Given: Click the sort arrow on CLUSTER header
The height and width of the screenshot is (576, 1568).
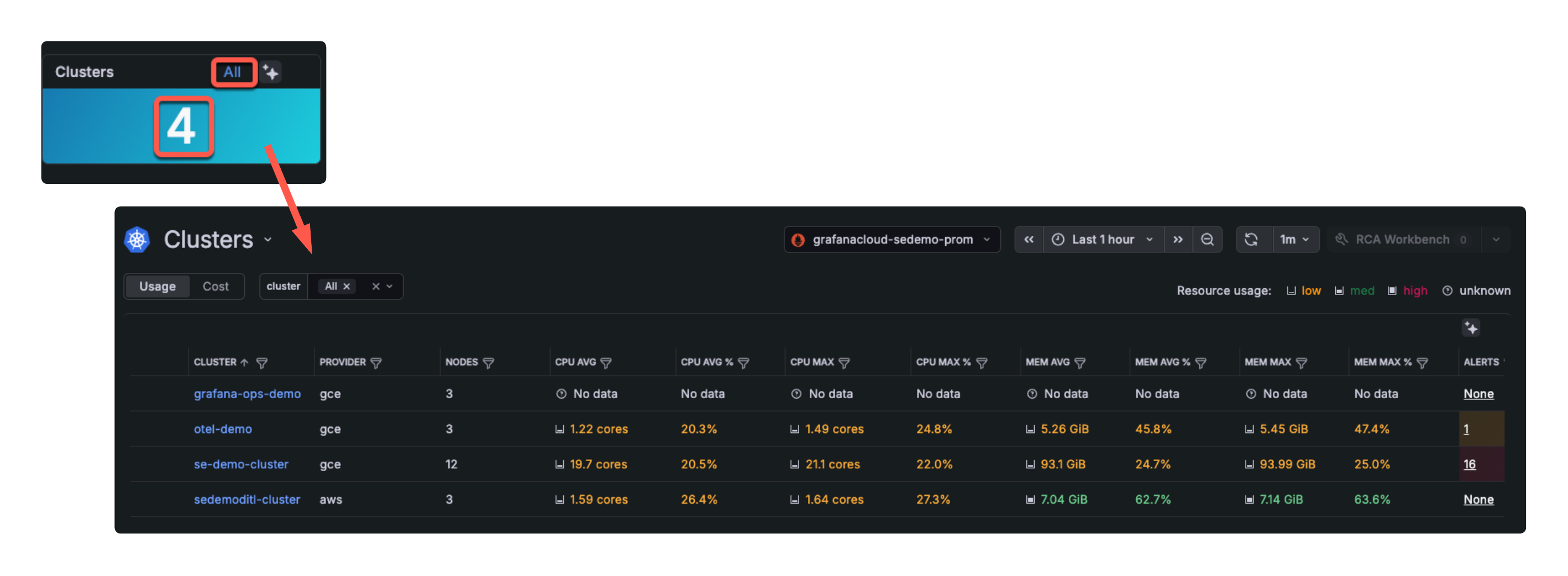Looking at the screenshot, I should click(x=244, y=362).
